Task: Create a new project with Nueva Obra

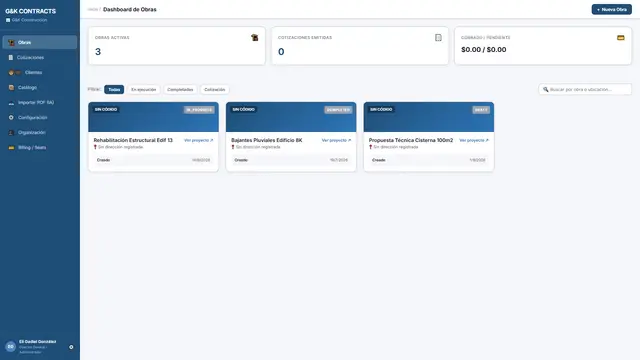Action: pos(611,9)
